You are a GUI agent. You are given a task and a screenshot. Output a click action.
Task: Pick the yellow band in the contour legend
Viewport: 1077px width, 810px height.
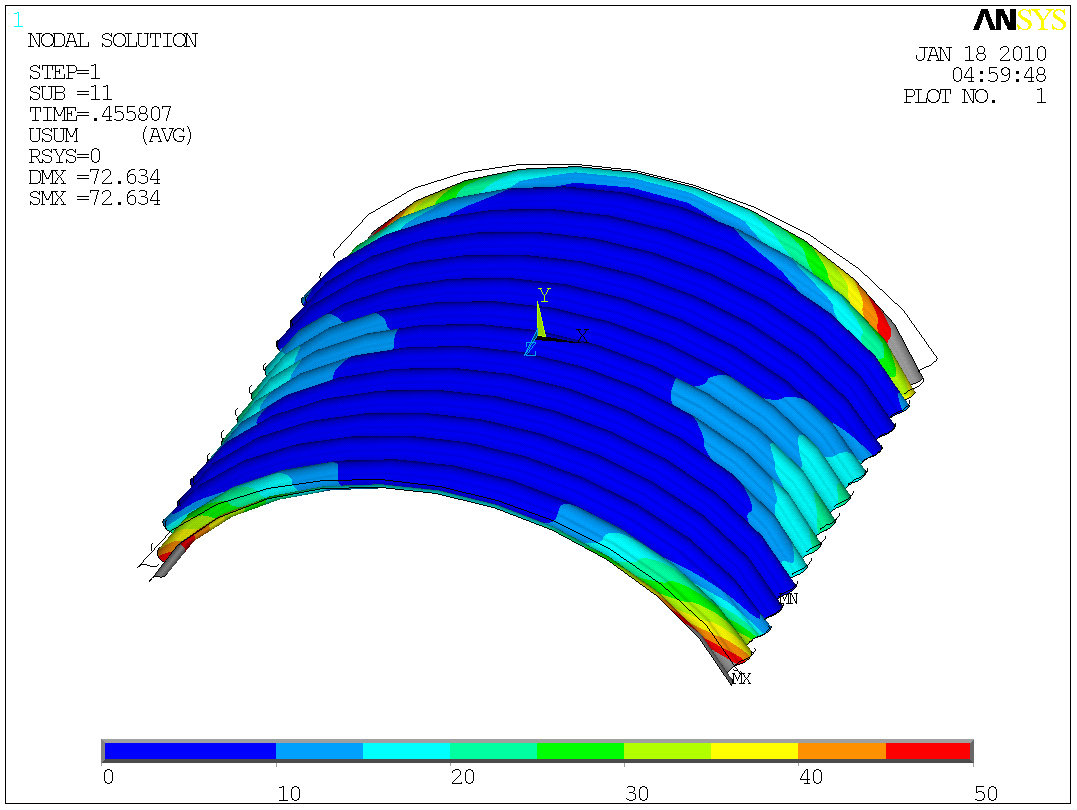click(754, 751)
